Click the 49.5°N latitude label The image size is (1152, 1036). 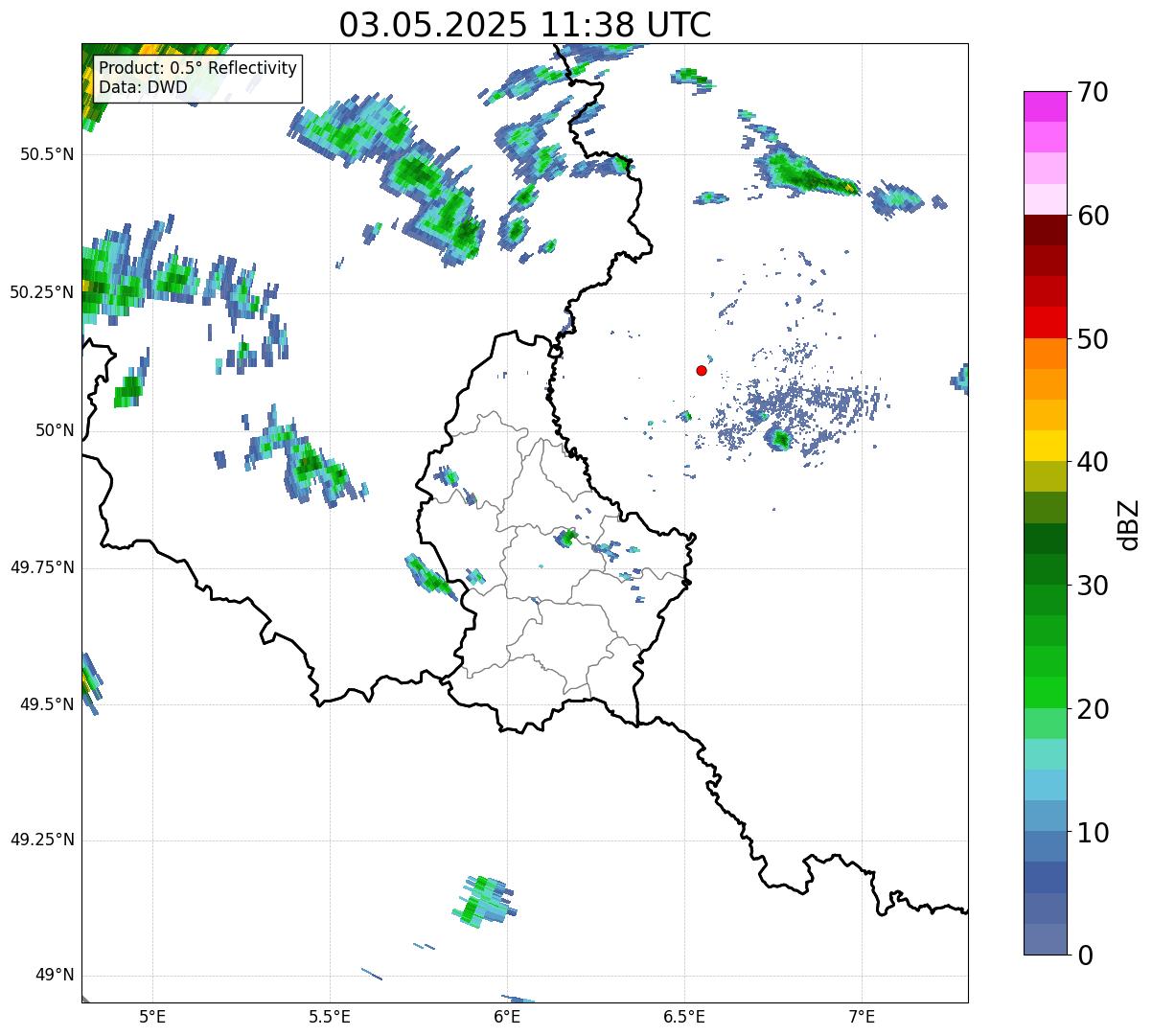[x=46, y=704]
